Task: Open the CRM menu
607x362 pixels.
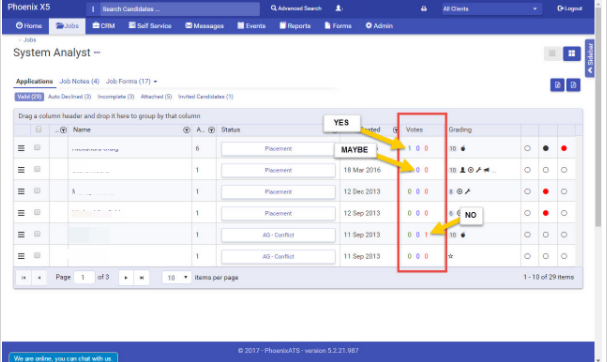Action: click(104, 26)
